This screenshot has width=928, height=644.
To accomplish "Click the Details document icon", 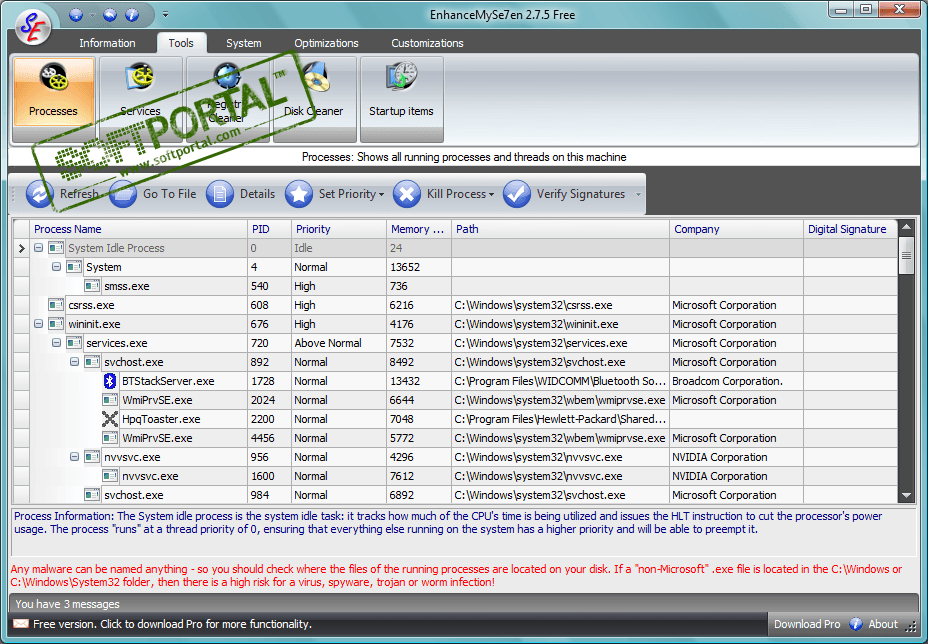I will [x=220, y=194].
